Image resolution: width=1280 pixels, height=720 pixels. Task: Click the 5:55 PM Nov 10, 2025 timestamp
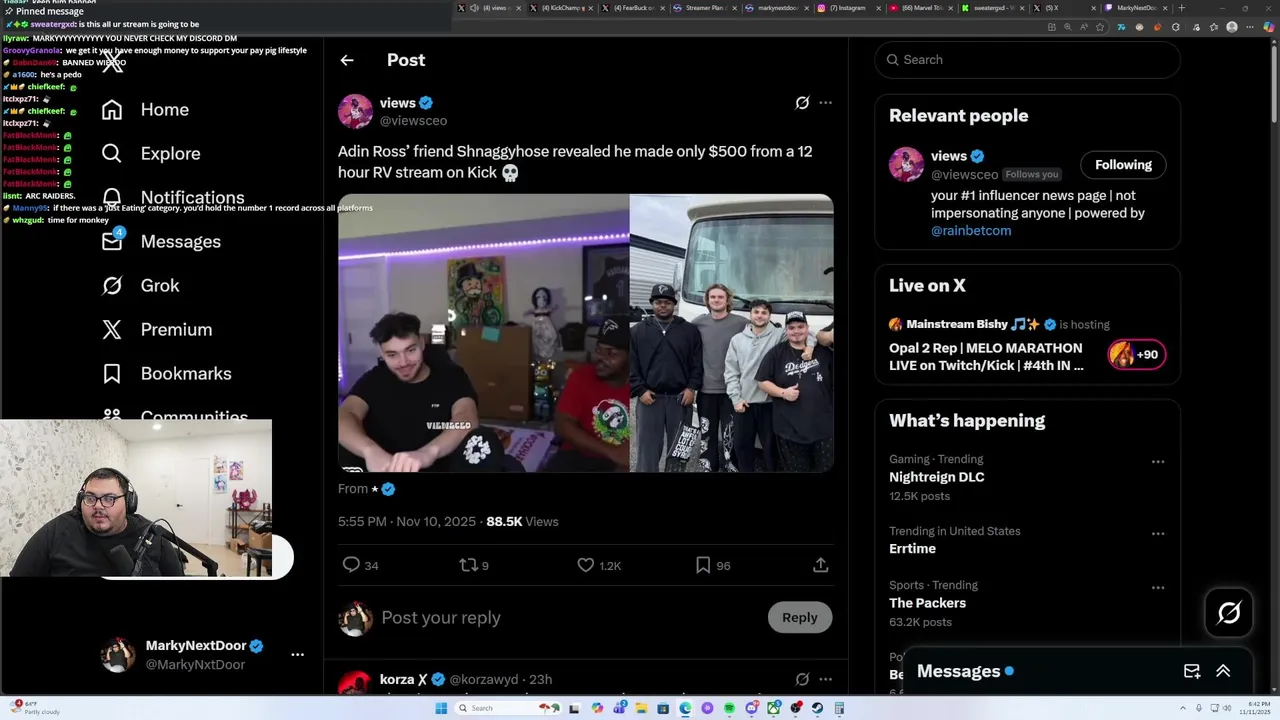[x=407, y=522]
